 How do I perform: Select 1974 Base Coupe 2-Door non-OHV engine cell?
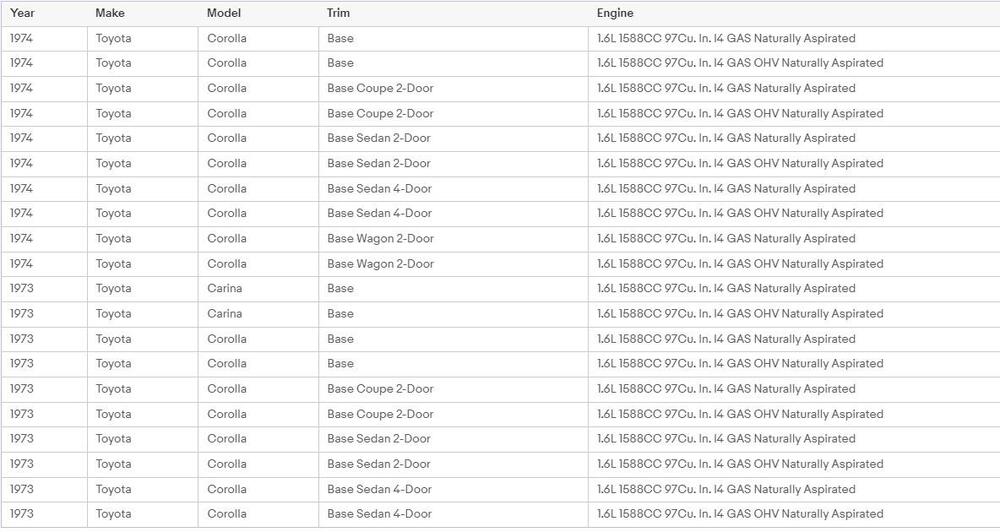click(x=793, y=89)
